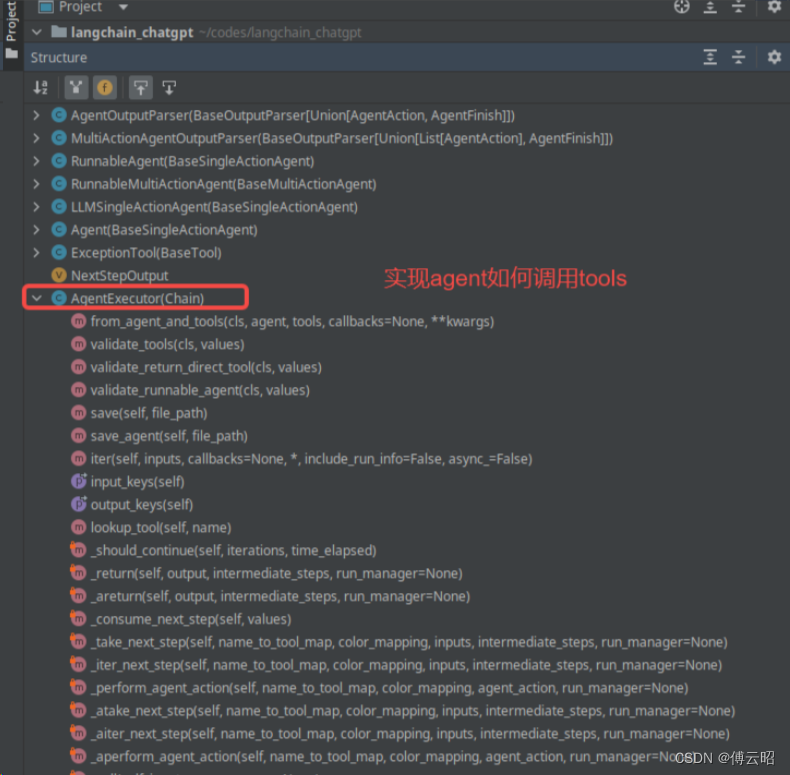Select _aiter_next_step method

click(410, 734)
